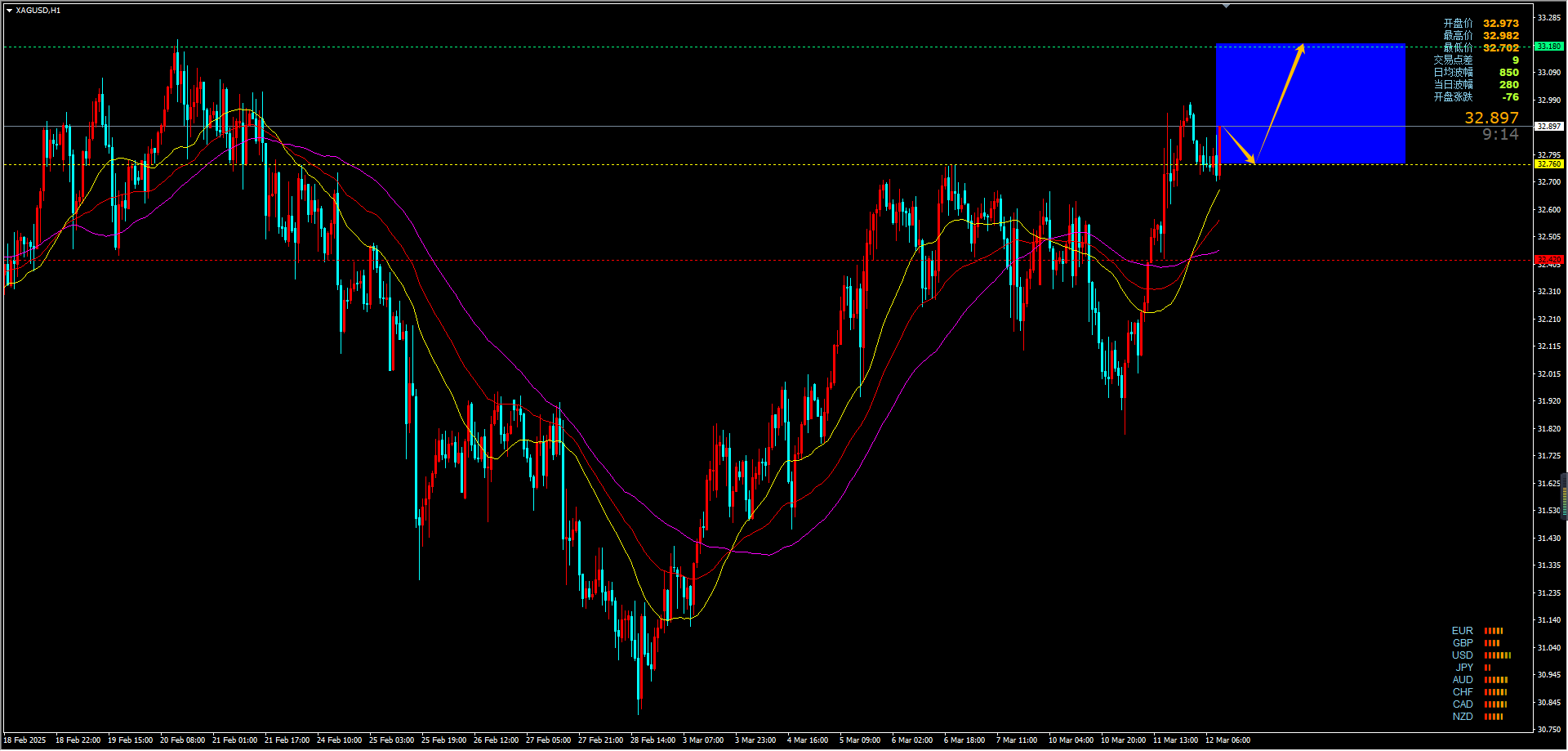Click the USD currency strength bar
The image size is (1568, 751).
click(1498, 655)
